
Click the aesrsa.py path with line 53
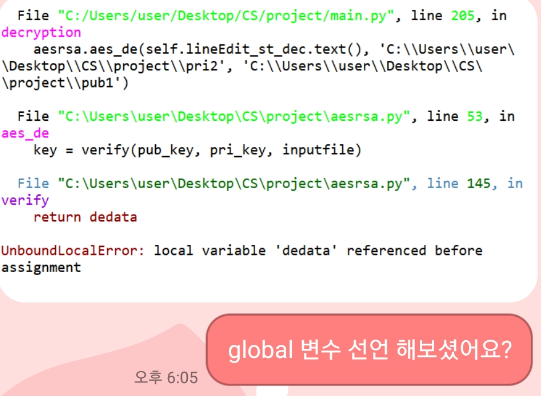click(234, 117)
